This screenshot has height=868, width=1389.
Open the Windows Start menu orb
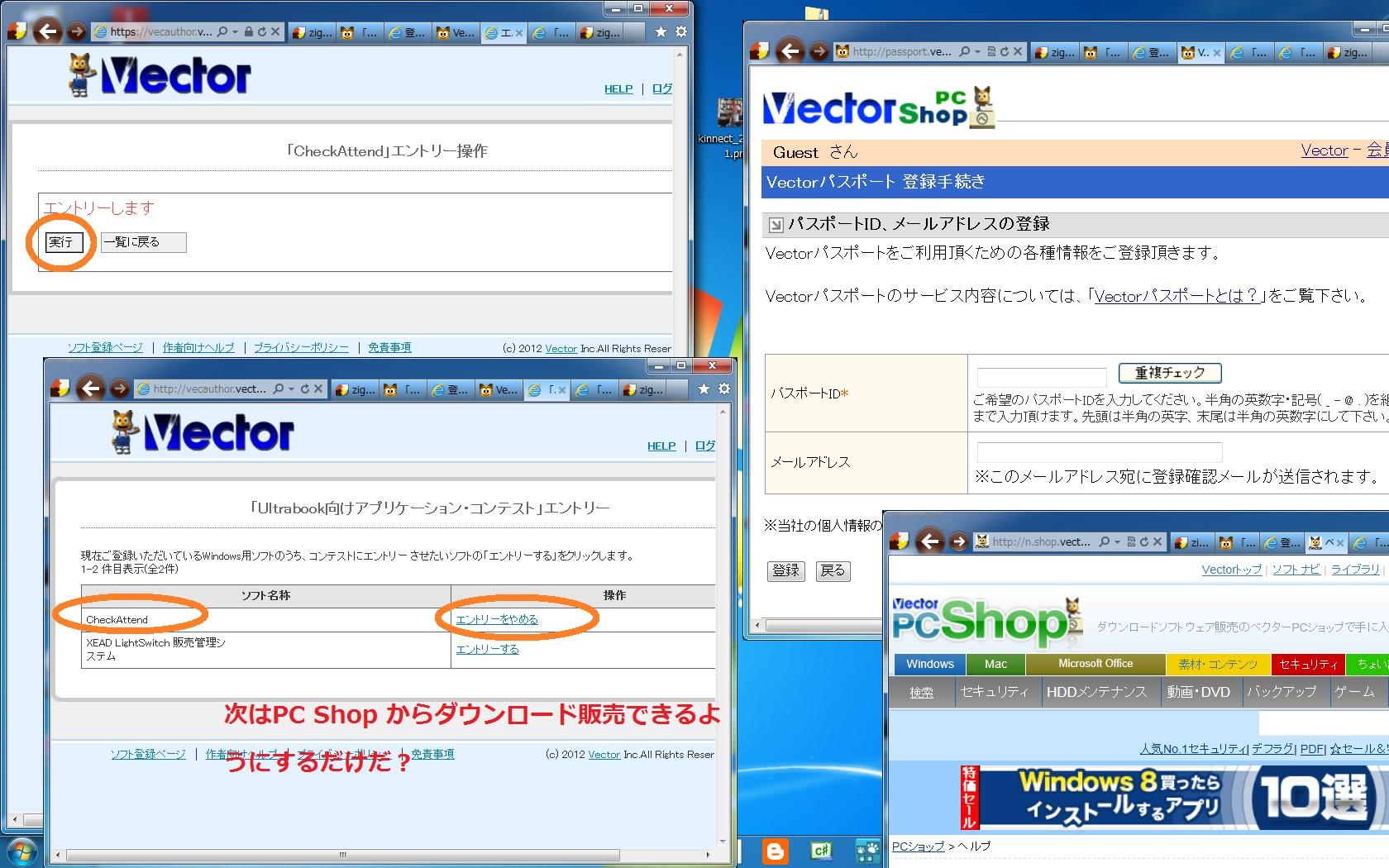click(21, 851)
